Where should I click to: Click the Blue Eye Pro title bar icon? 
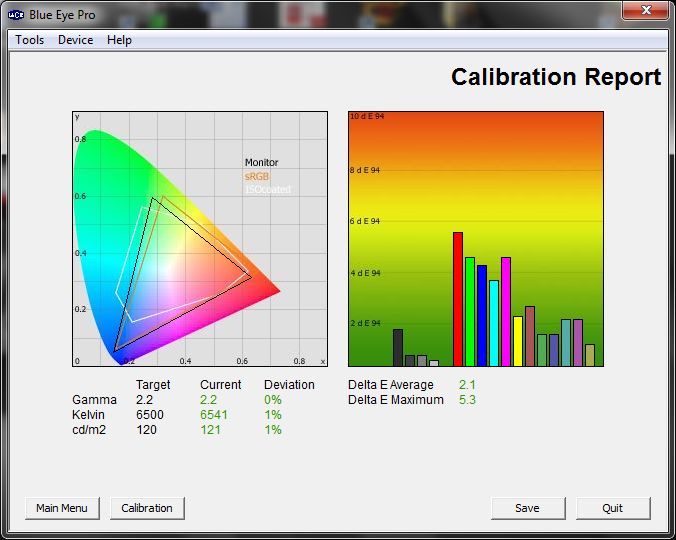tap(17, 12)
